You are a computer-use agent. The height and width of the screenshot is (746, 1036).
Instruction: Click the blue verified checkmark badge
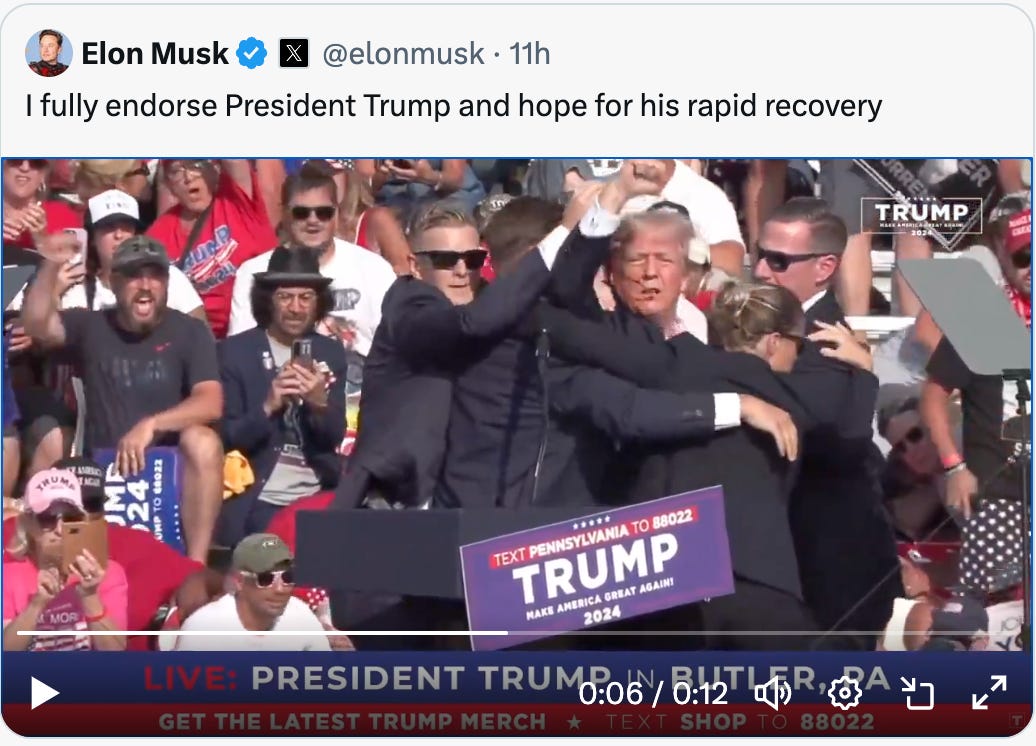pos(252,54)
